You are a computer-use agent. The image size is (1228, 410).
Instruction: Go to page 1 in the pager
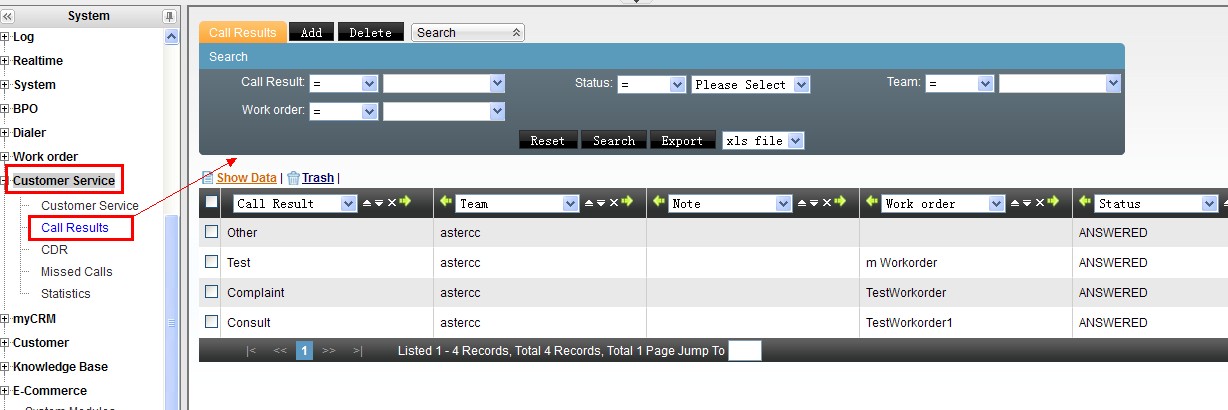[304, 351]
